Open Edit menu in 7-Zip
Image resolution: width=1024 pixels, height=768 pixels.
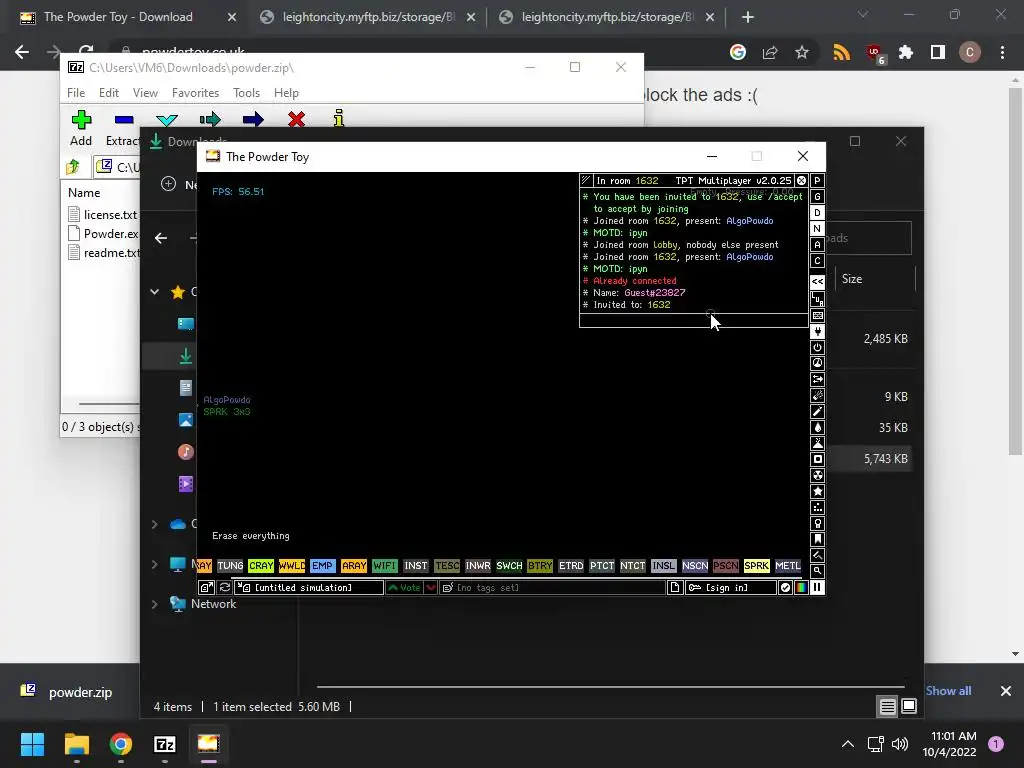[108, 93]
